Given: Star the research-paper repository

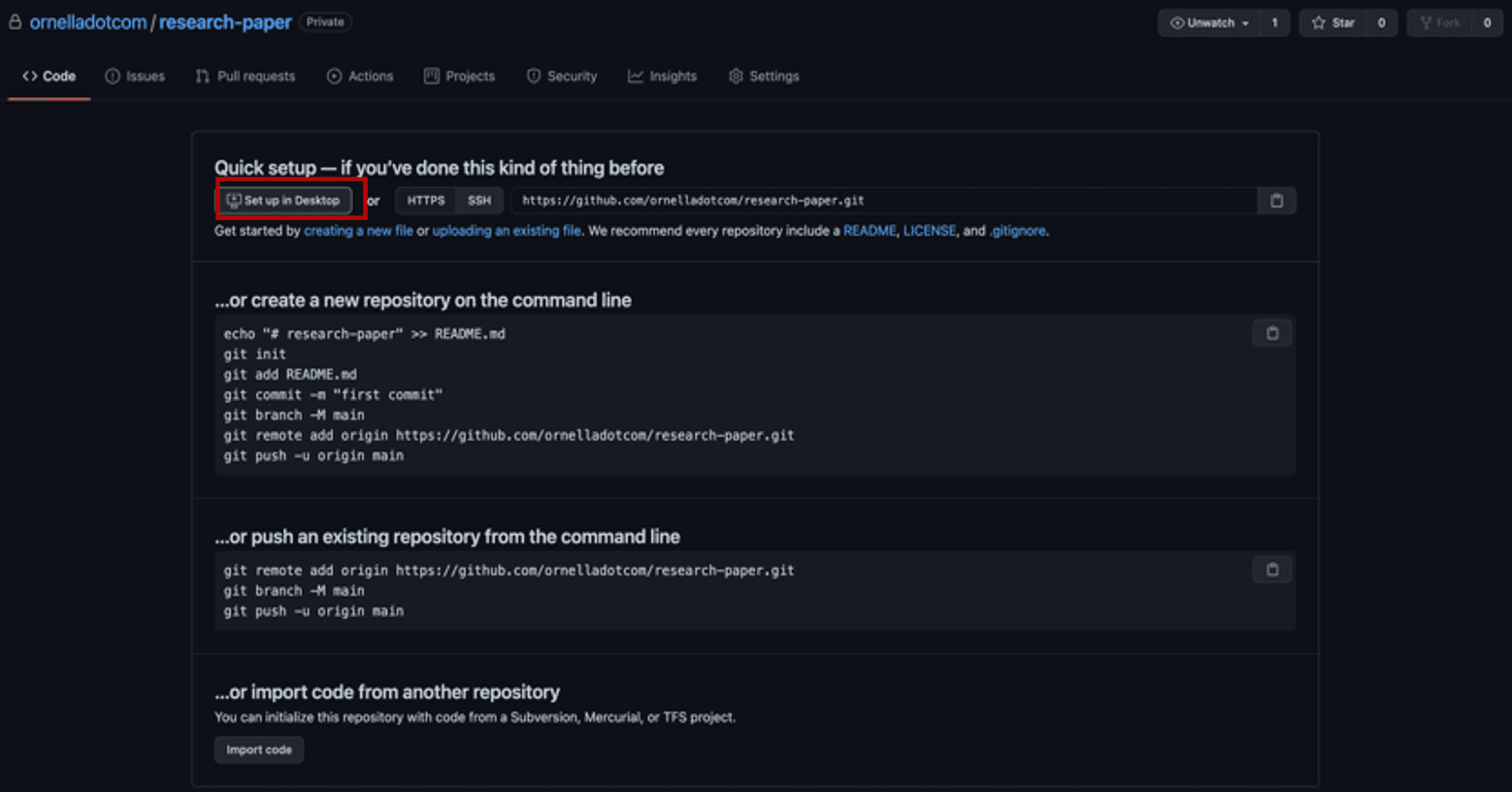Looking at the screenshot, I should 1333,22.
